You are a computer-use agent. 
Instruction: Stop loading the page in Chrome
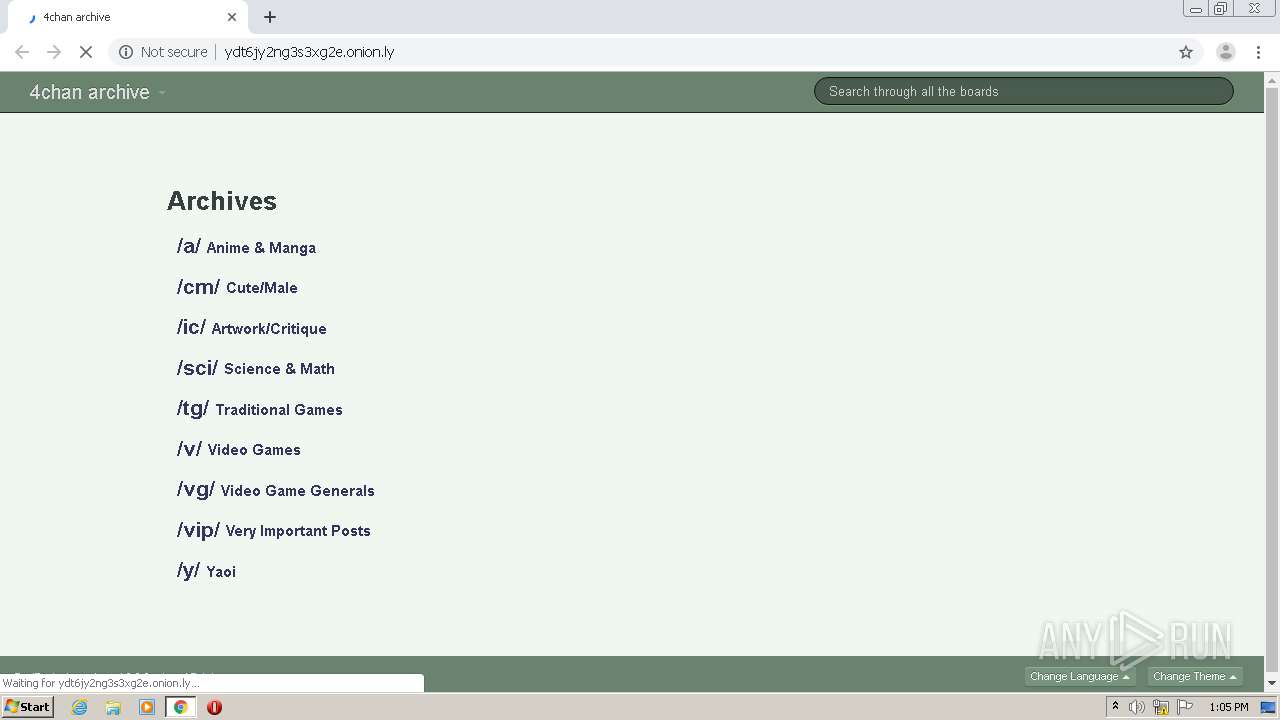[x=86, y=52]
